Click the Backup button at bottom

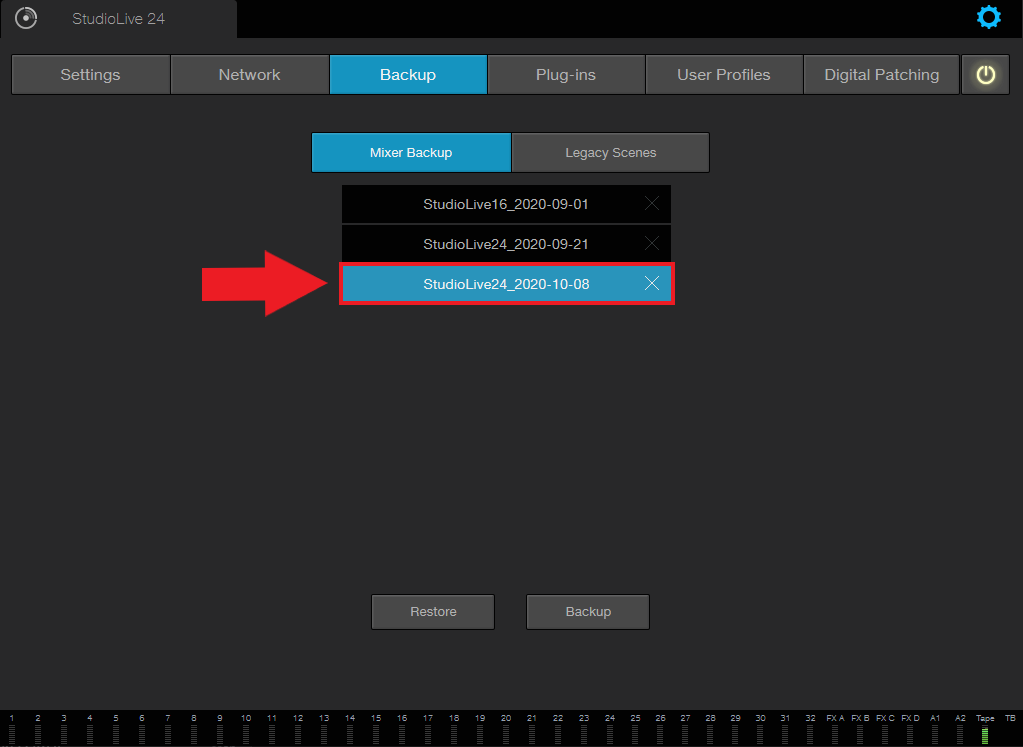point(588,611)
